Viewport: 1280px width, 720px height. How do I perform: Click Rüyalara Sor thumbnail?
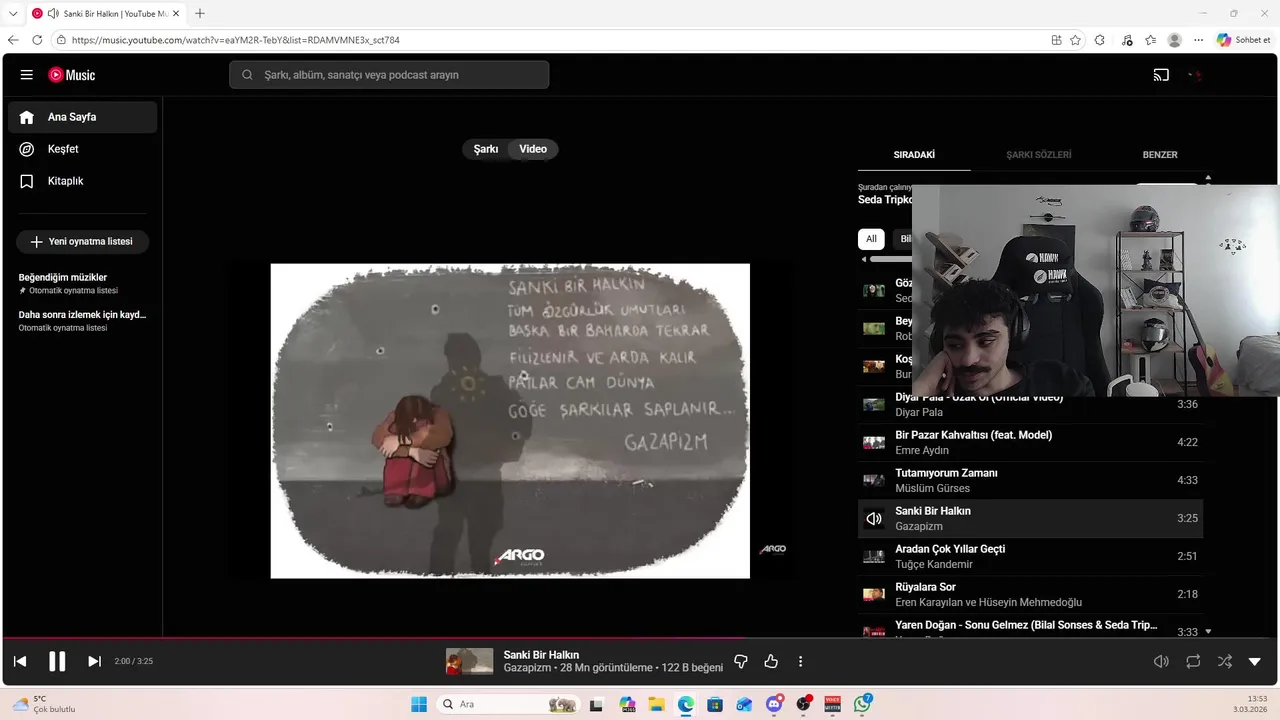874,594
